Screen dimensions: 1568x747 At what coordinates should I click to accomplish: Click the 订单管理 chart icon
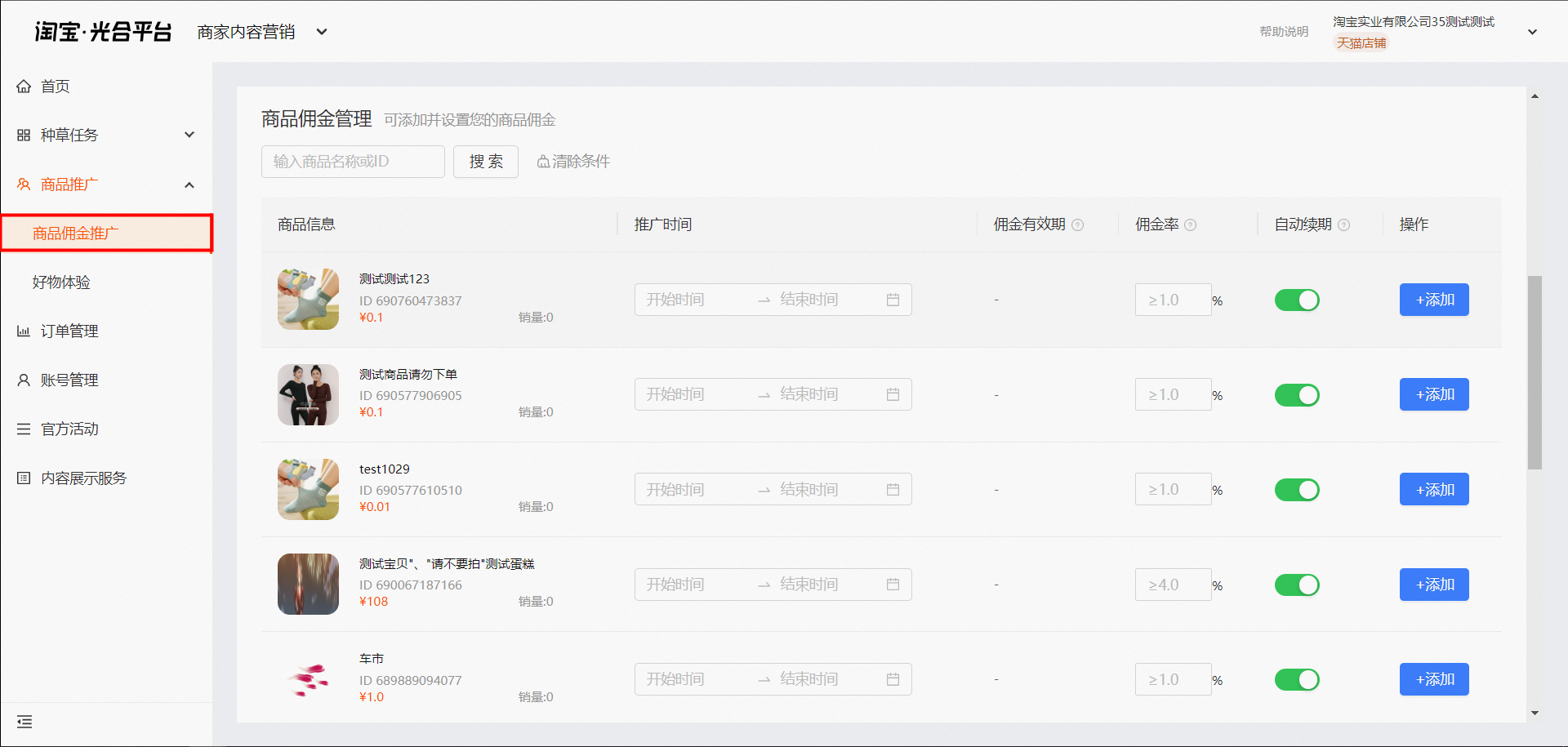[24, 331]
